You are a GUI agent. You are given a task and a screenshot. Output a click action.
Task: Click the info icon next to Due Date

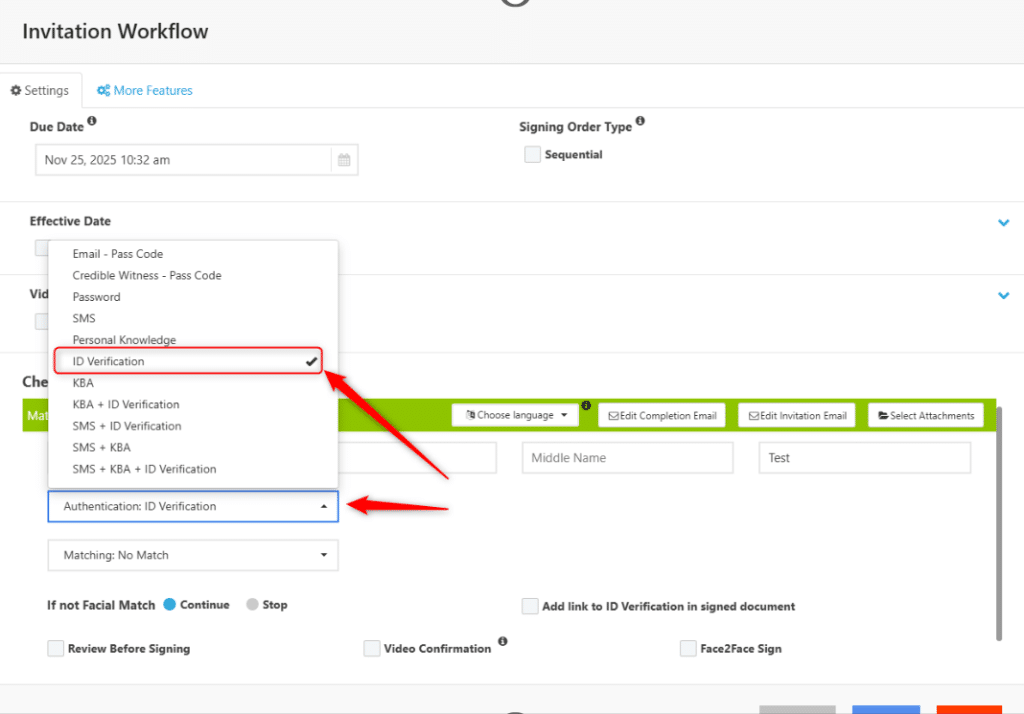90,119
